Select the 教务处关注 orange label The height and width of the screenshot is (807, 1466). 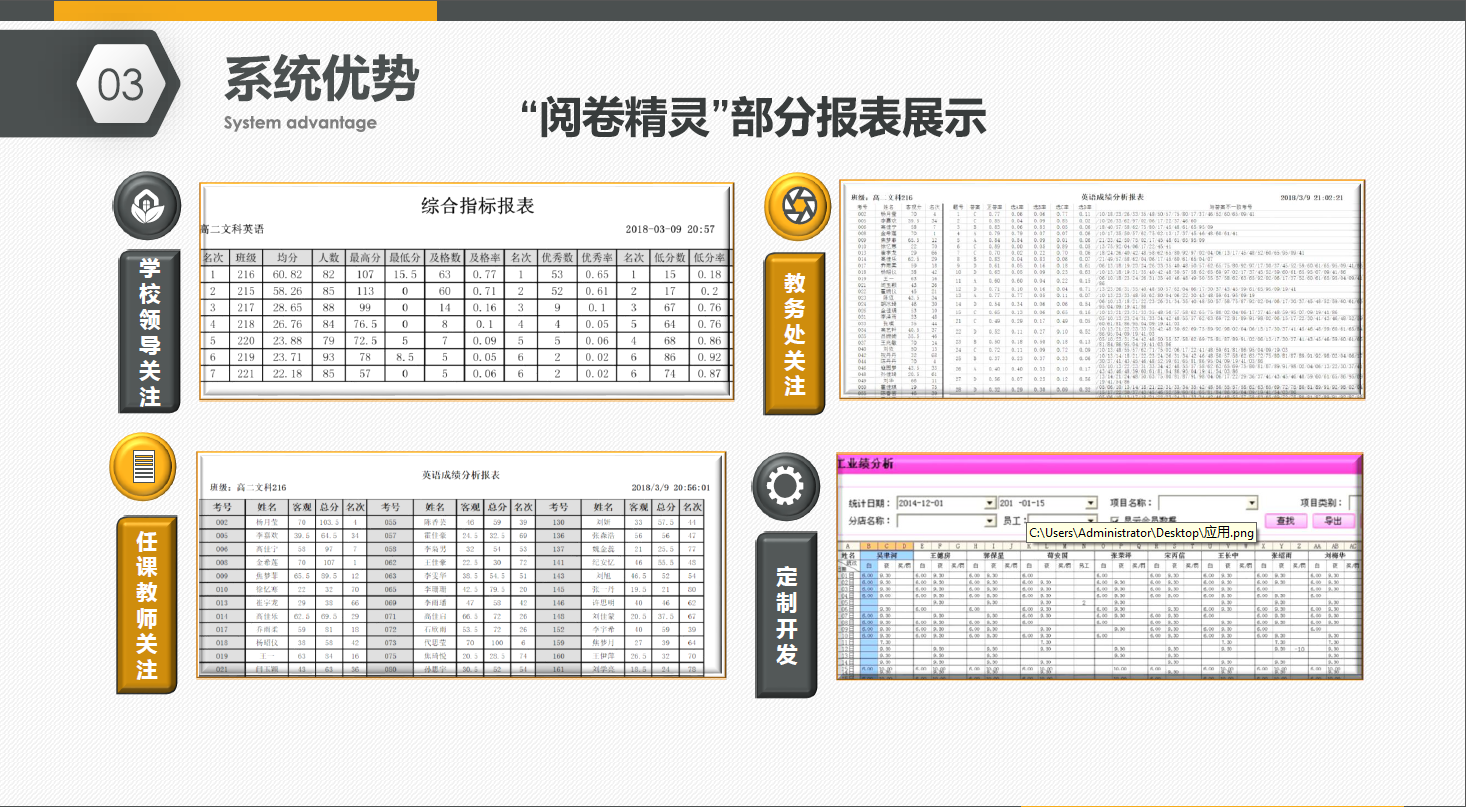pyautogui.click(x=795, y=333)
